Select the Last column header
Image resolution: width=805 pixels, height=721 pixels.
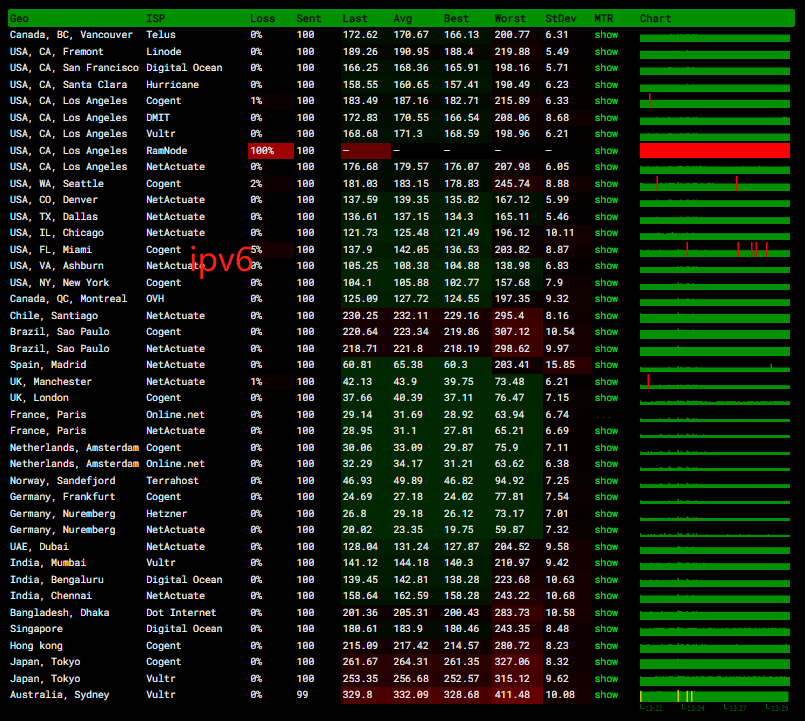pos(355,18)
